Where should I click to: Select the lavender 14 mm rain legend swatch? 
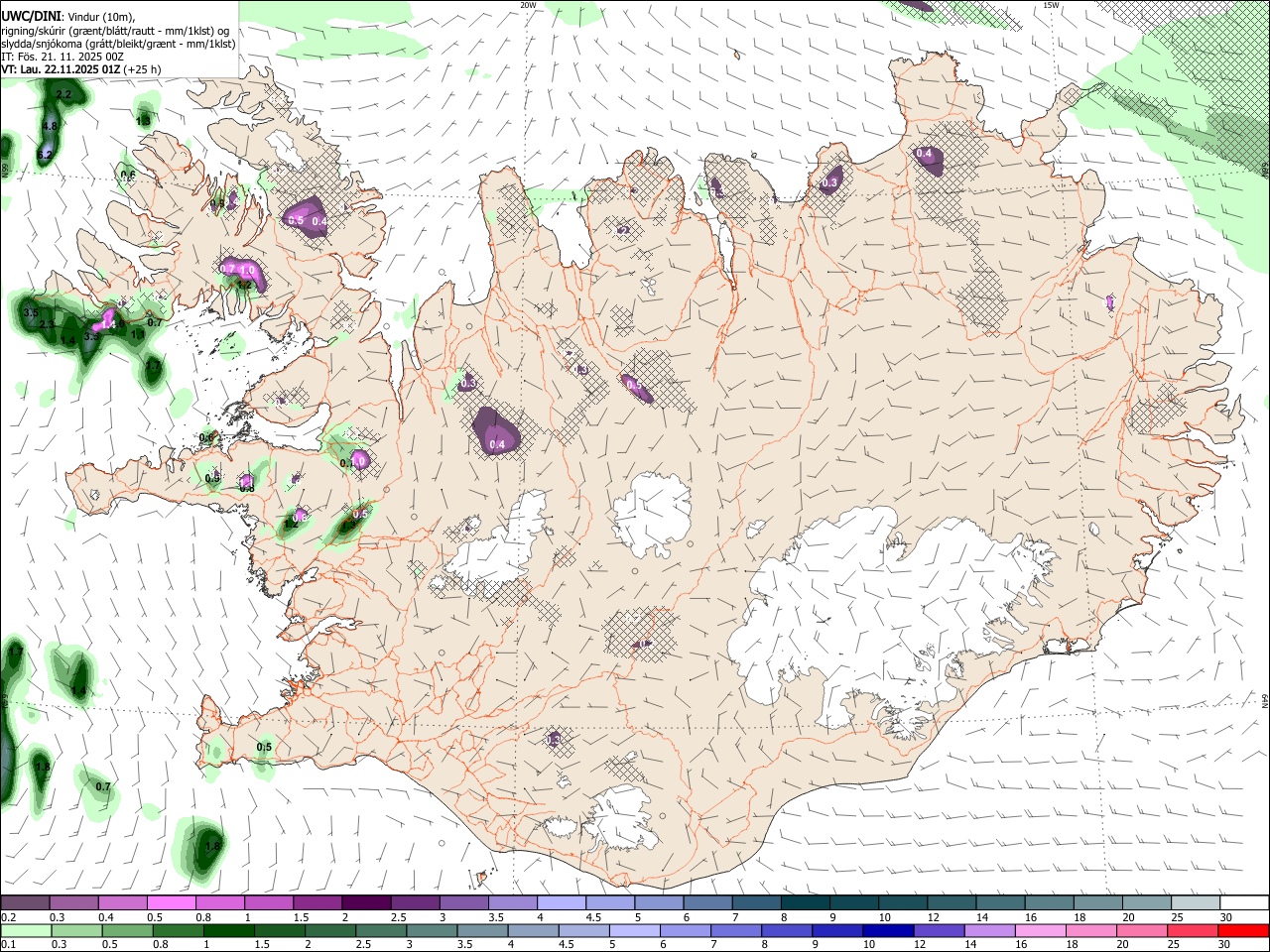tap(988, 930)
